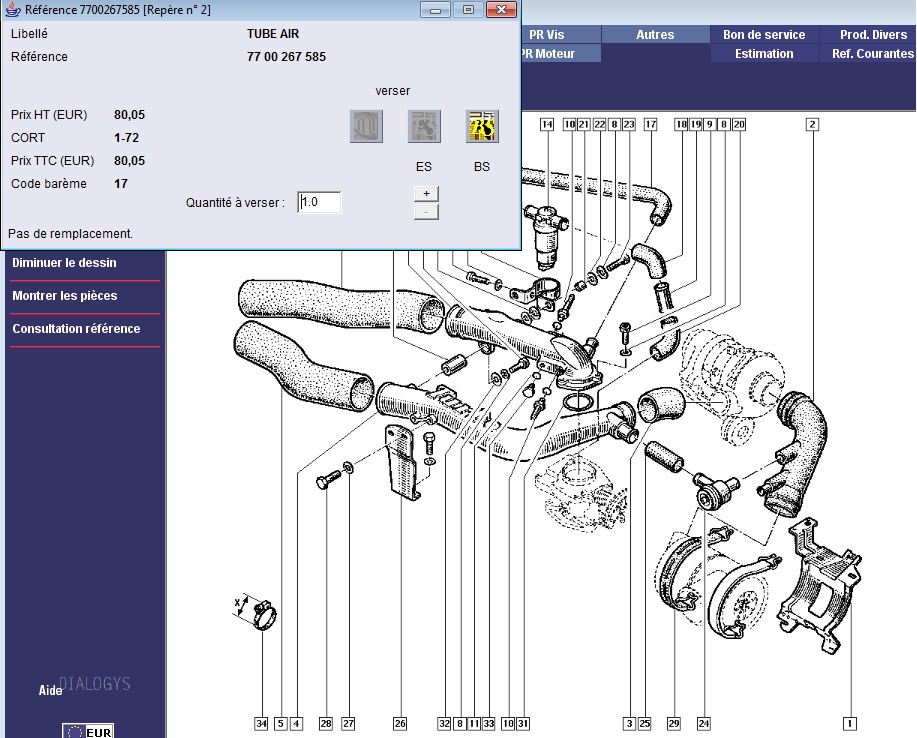Open the Estimation tab

tap(764, 53)
